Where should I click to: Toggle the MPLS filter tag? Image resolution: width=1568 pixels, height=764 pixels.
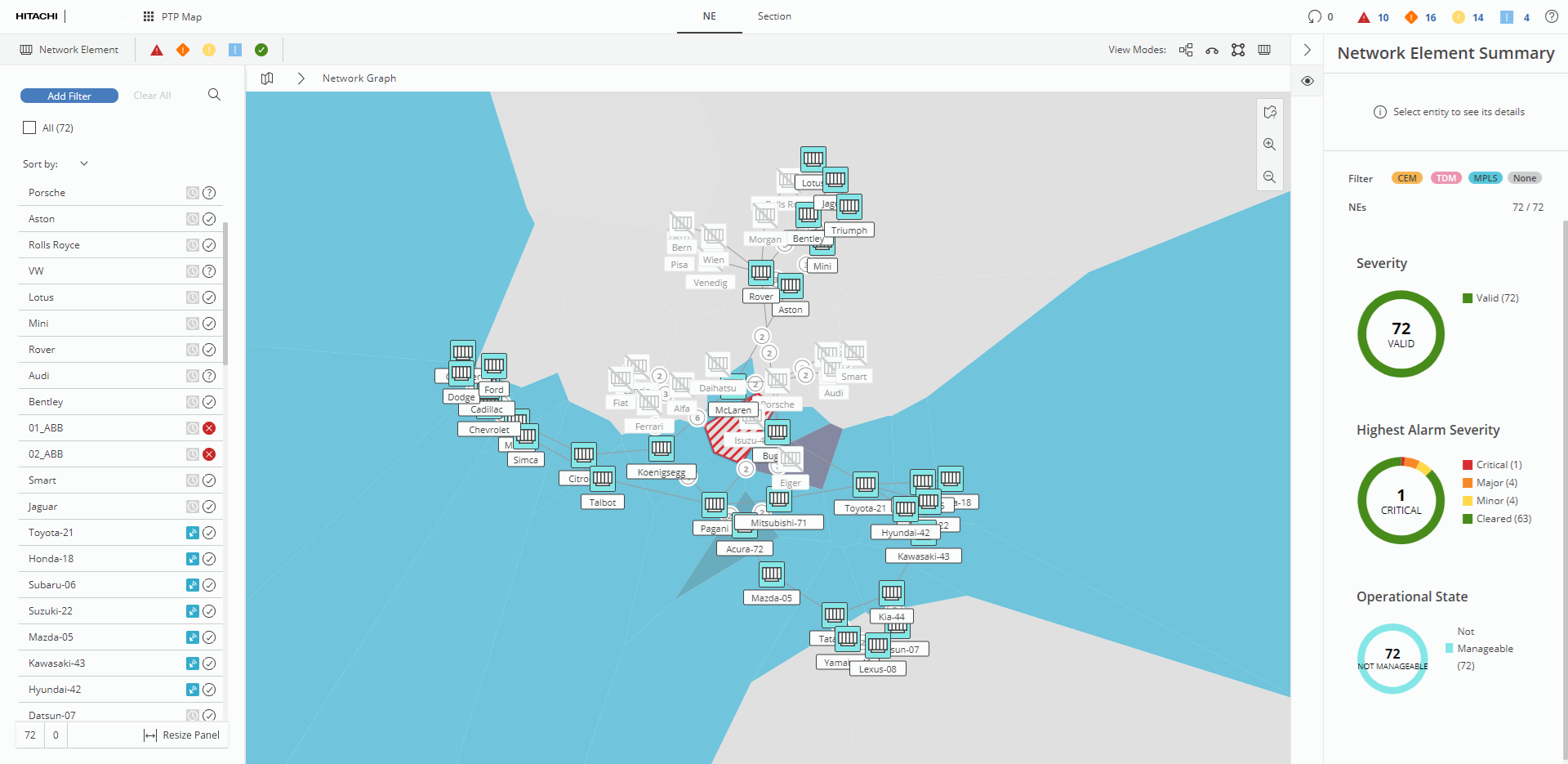point(1485,178)
